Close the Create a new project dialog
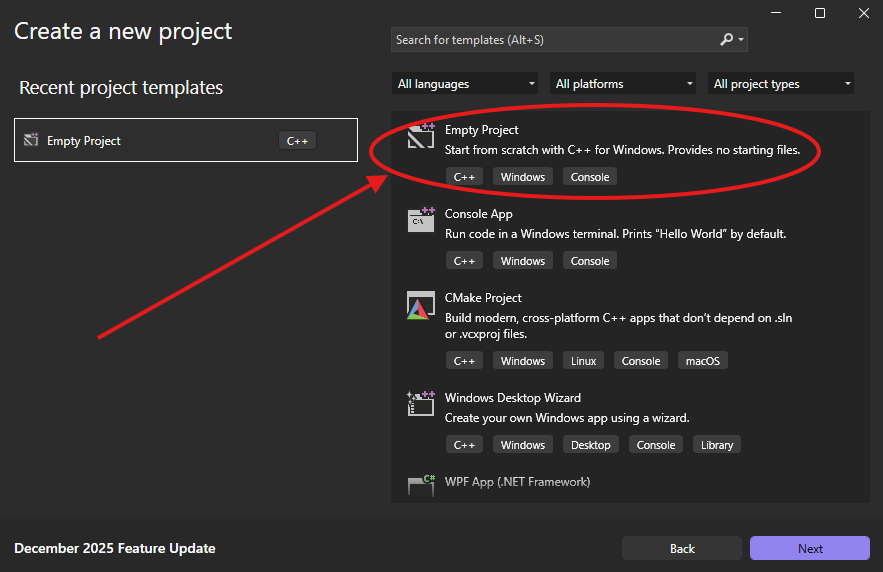 click(x=864, y=13)
